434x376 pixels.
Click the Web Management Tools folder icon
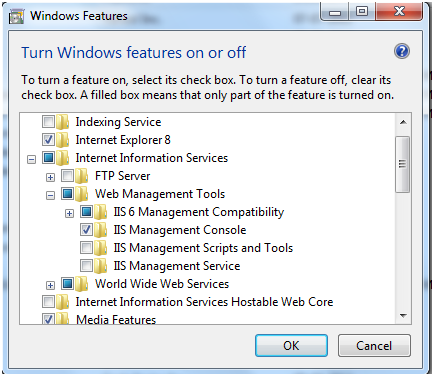[81, 194]
